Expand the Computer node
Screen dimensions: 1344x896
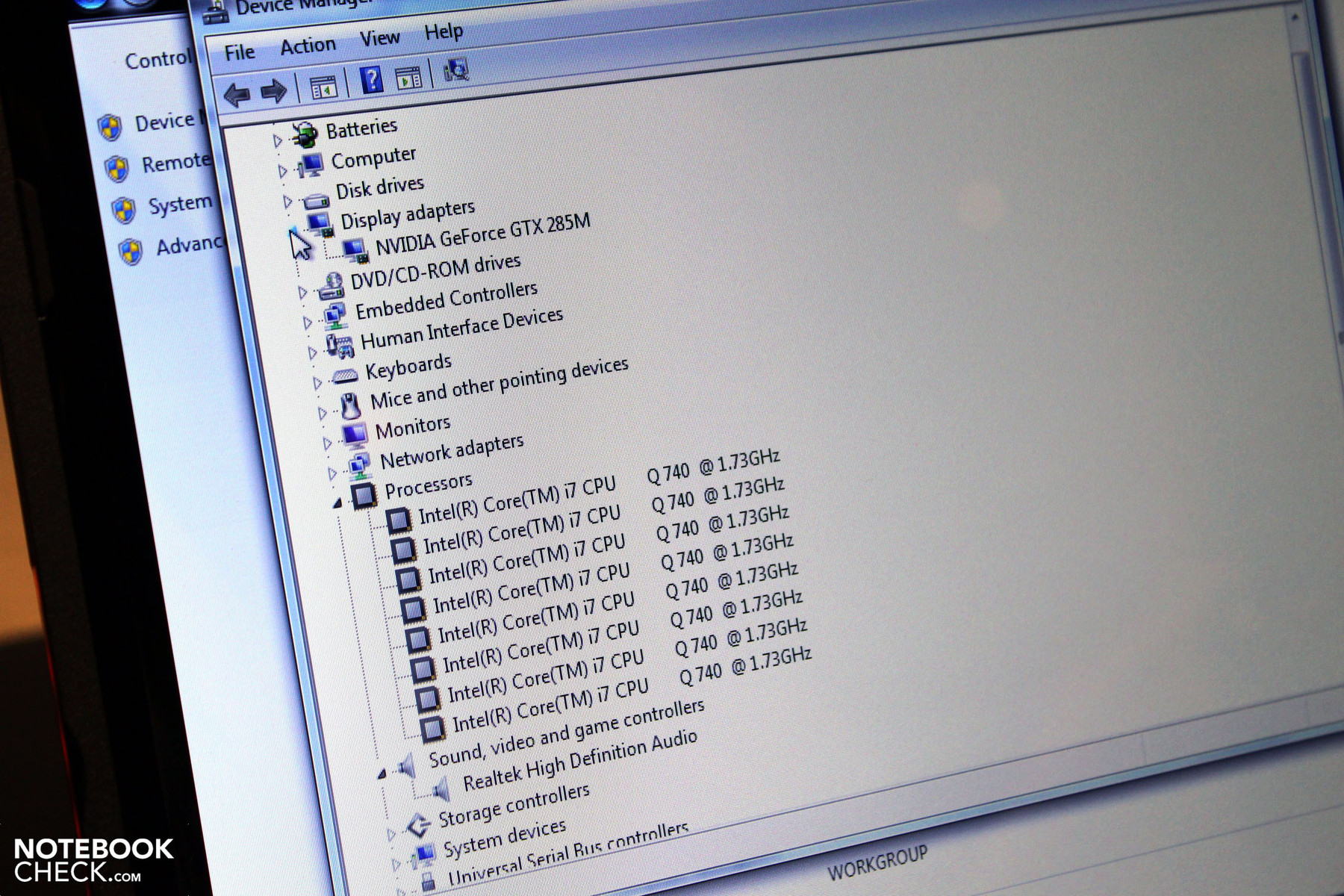[x=283, y=171]
